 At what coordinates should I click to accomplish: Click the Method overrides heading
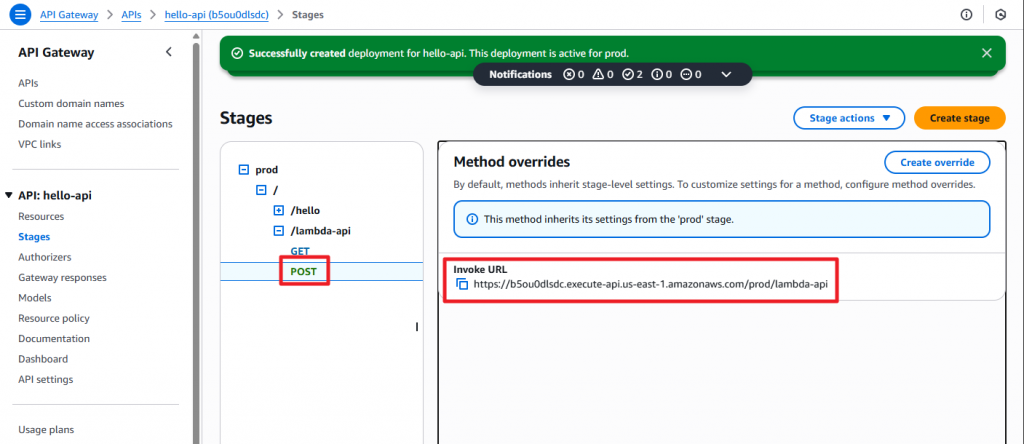[511, 161]
